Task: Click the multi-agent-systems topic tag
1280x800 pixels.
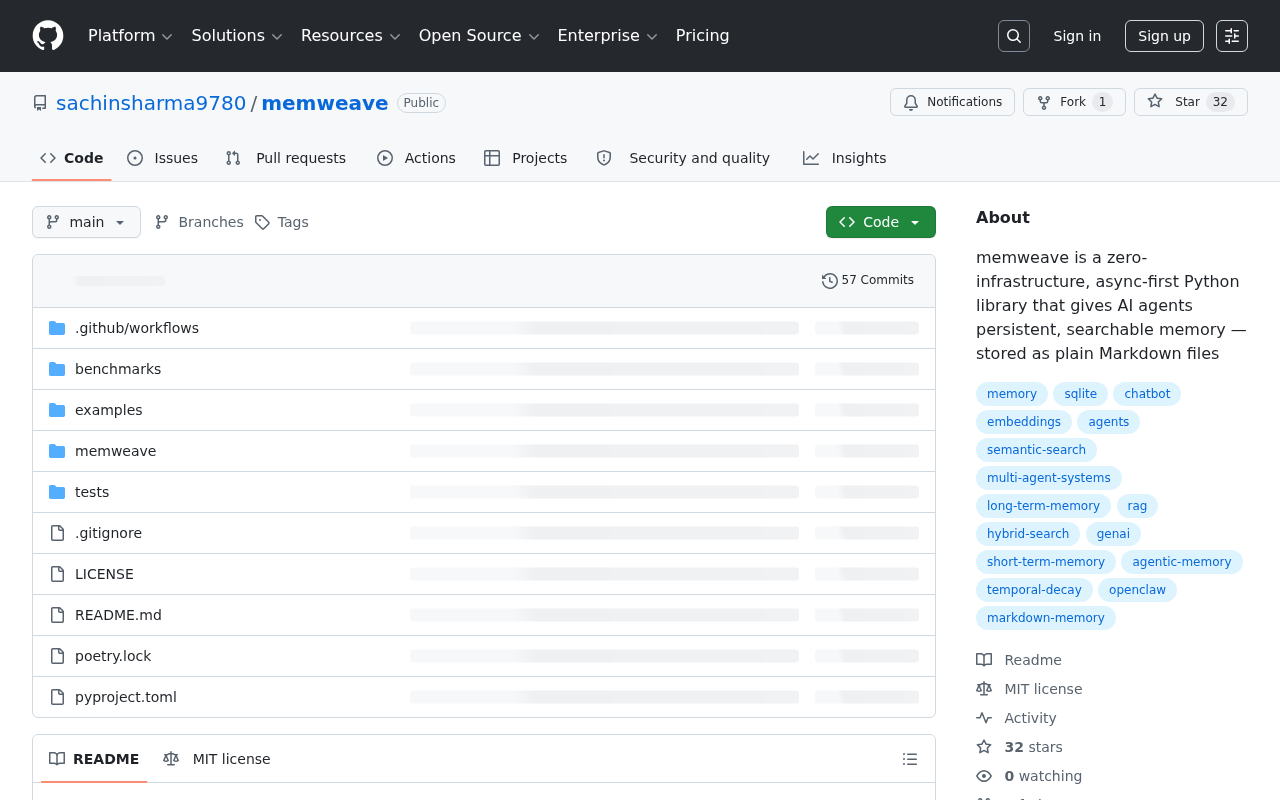Action: click(x=1049, y=478)
